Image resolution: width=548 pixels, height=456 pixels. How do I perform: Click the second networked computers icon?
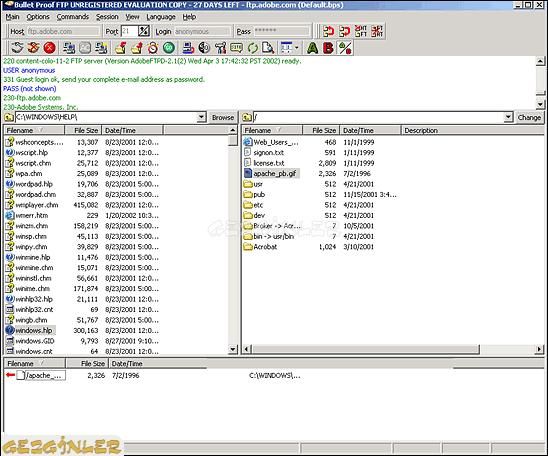(101, 48)
